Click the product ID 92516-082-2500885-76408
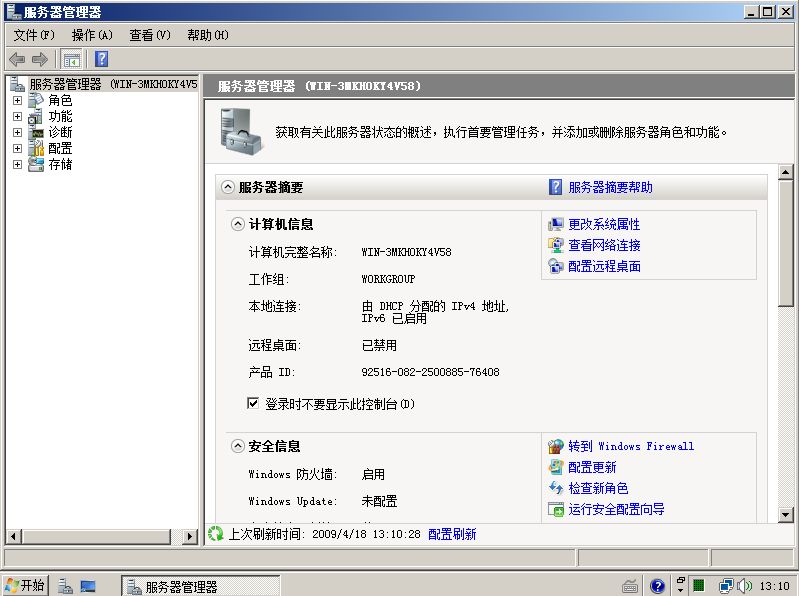Screen dimensions: 799x596 click(430, 372)
